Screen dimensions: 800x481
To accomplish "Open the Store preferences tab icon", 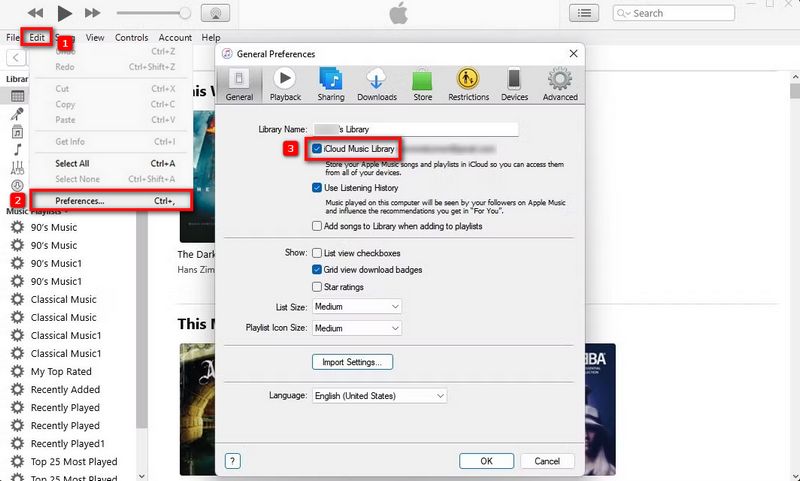I will pyautogui.click(x=422, y=84).
